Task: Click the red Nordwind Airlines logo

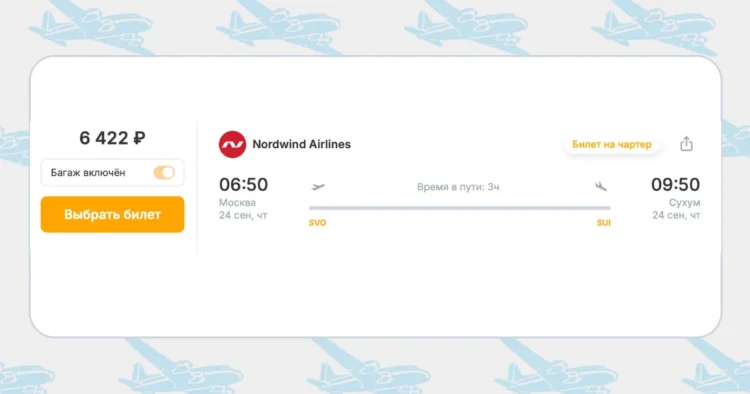Action: [232, 144]
